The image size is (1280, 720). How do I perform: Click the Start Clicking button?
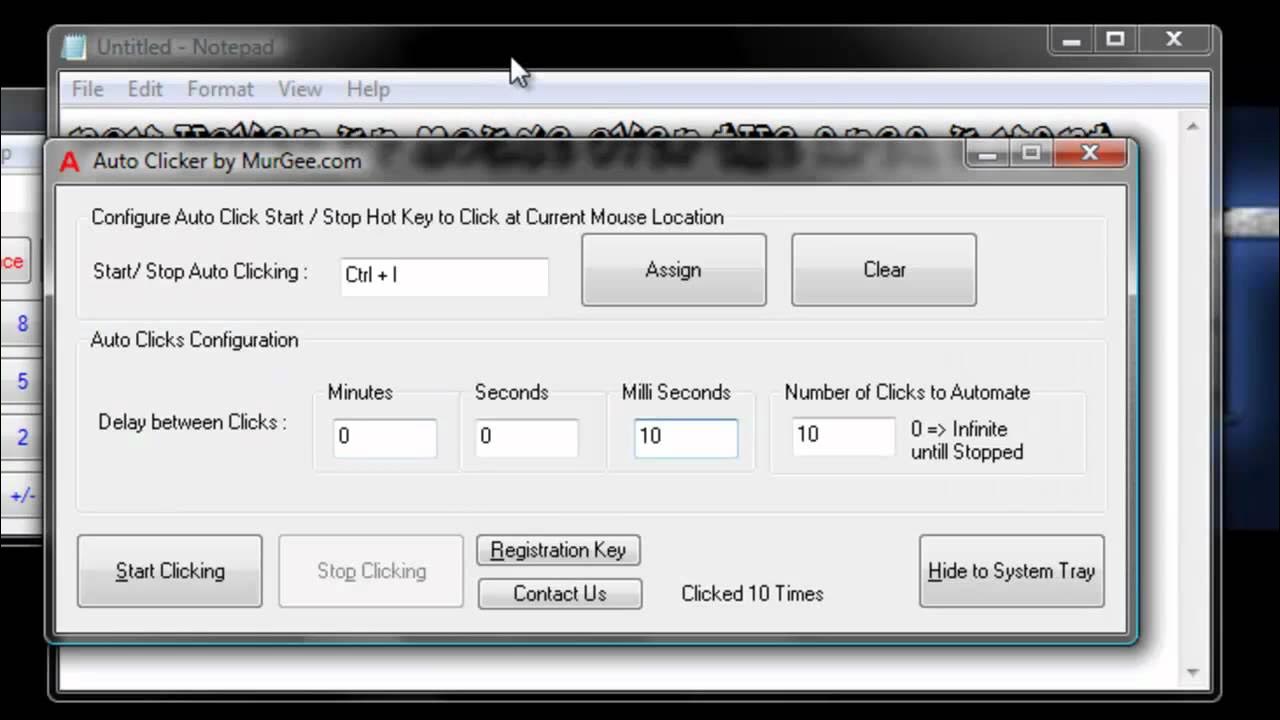(170, 571)
